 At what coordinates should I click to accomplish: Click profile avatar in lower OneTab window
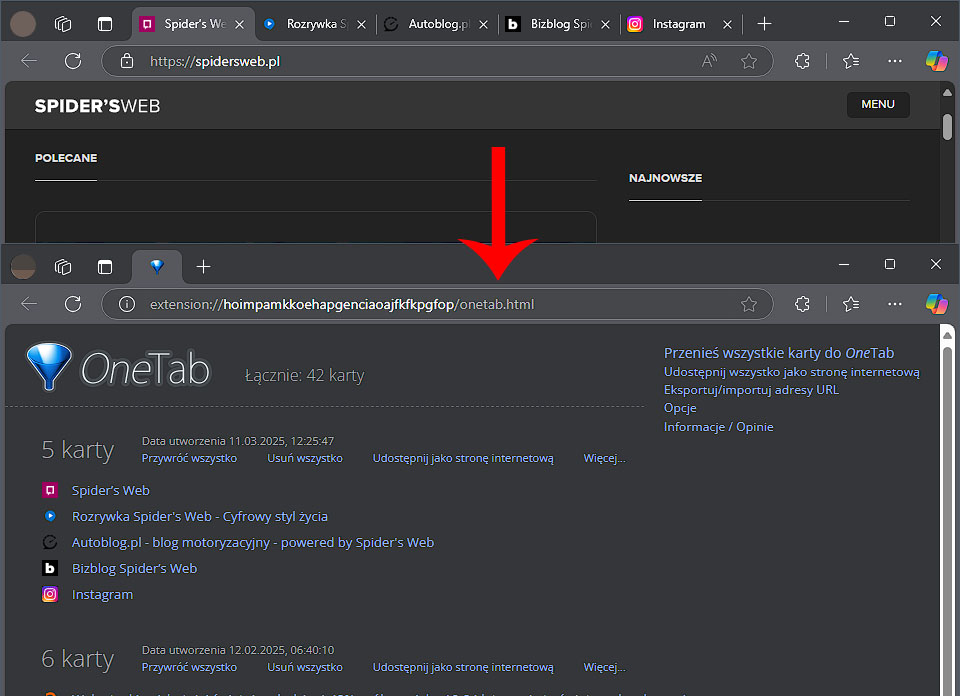[23, 266]
